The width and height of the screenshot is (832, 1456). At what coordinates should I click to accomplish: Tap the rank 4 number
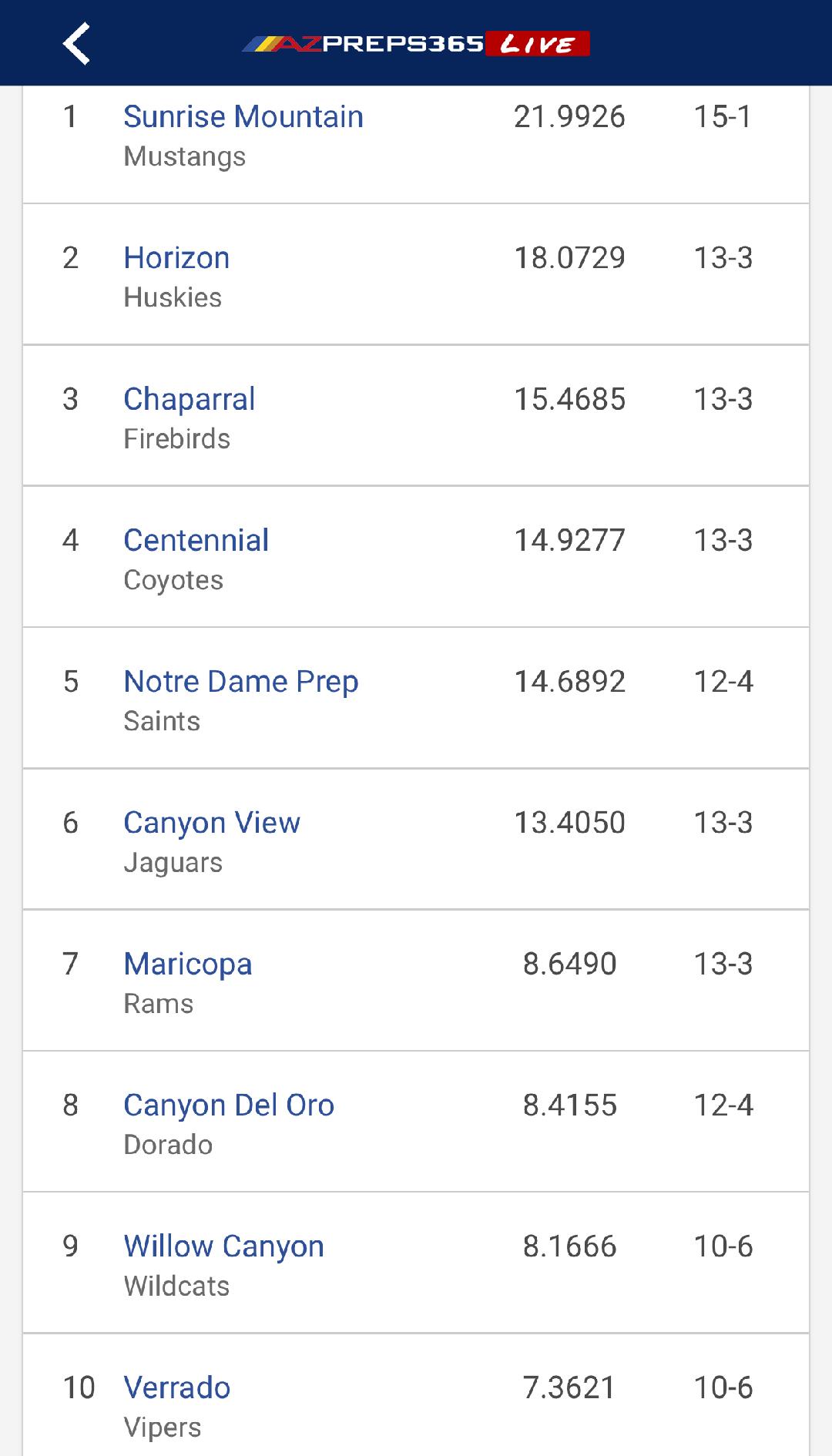point(70,540)
